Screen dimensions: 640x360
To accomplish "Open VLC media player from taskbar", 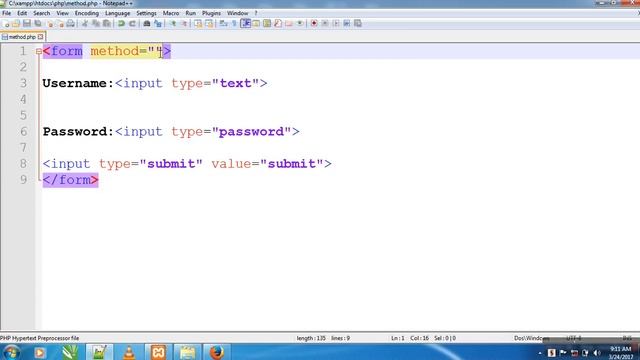I will [129, 352].
